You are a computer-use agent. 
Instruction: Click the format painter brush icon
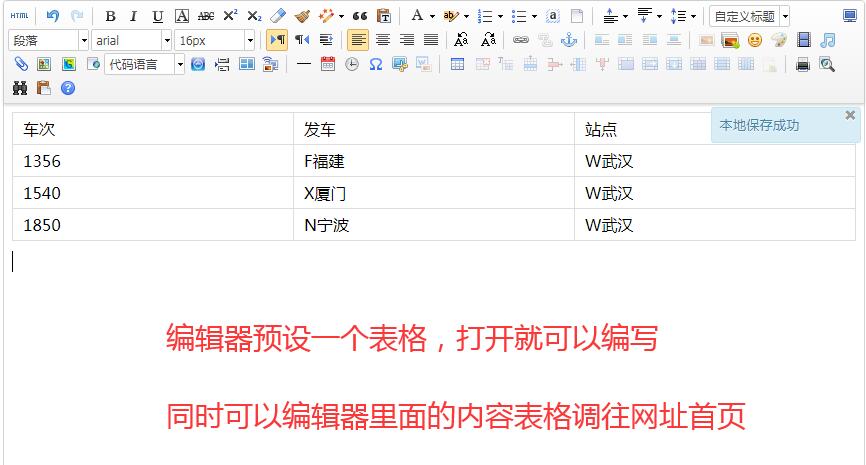pos(302,17)
